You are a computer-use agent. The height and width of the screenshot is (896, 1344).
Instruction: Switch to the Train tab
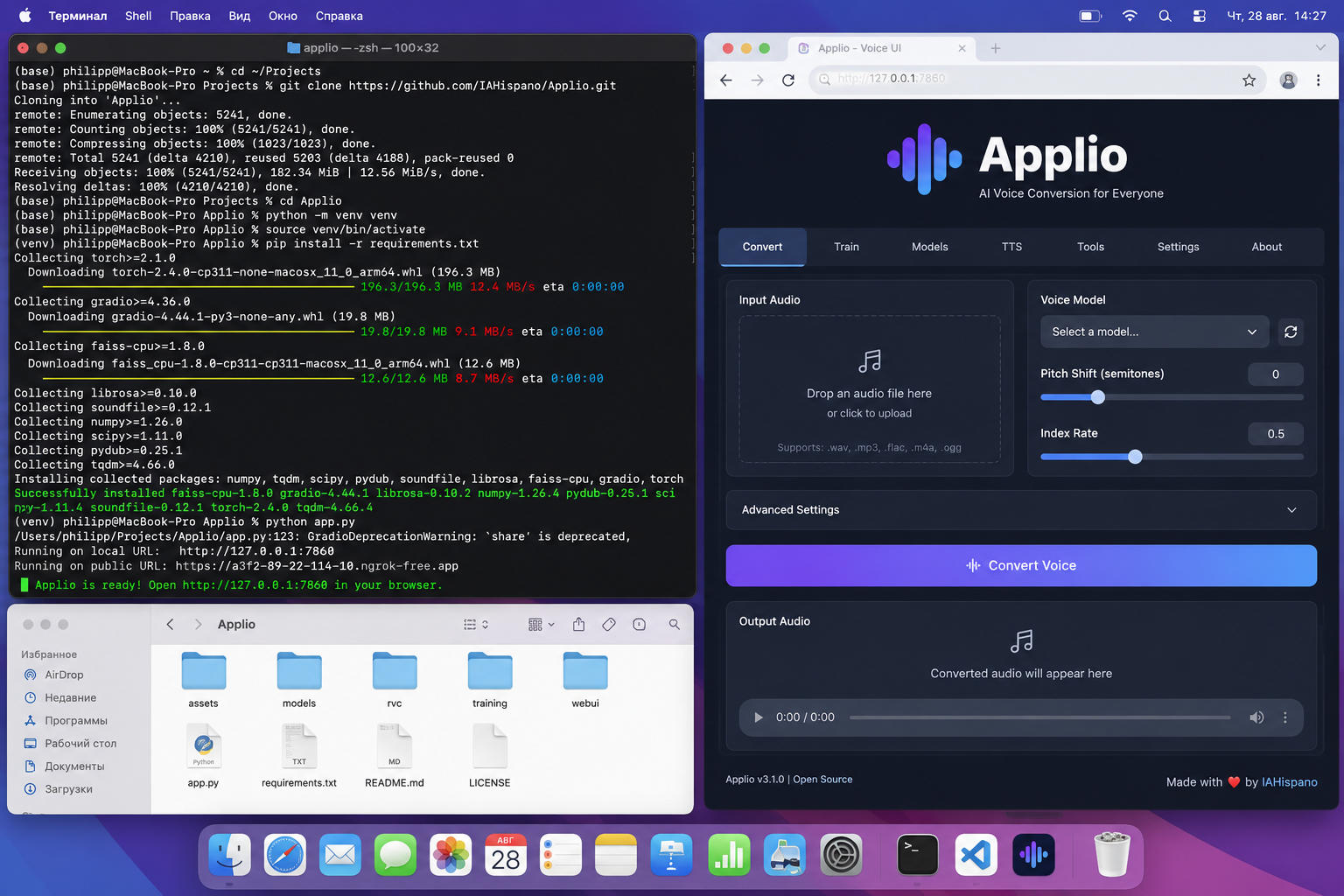[846, 247]
